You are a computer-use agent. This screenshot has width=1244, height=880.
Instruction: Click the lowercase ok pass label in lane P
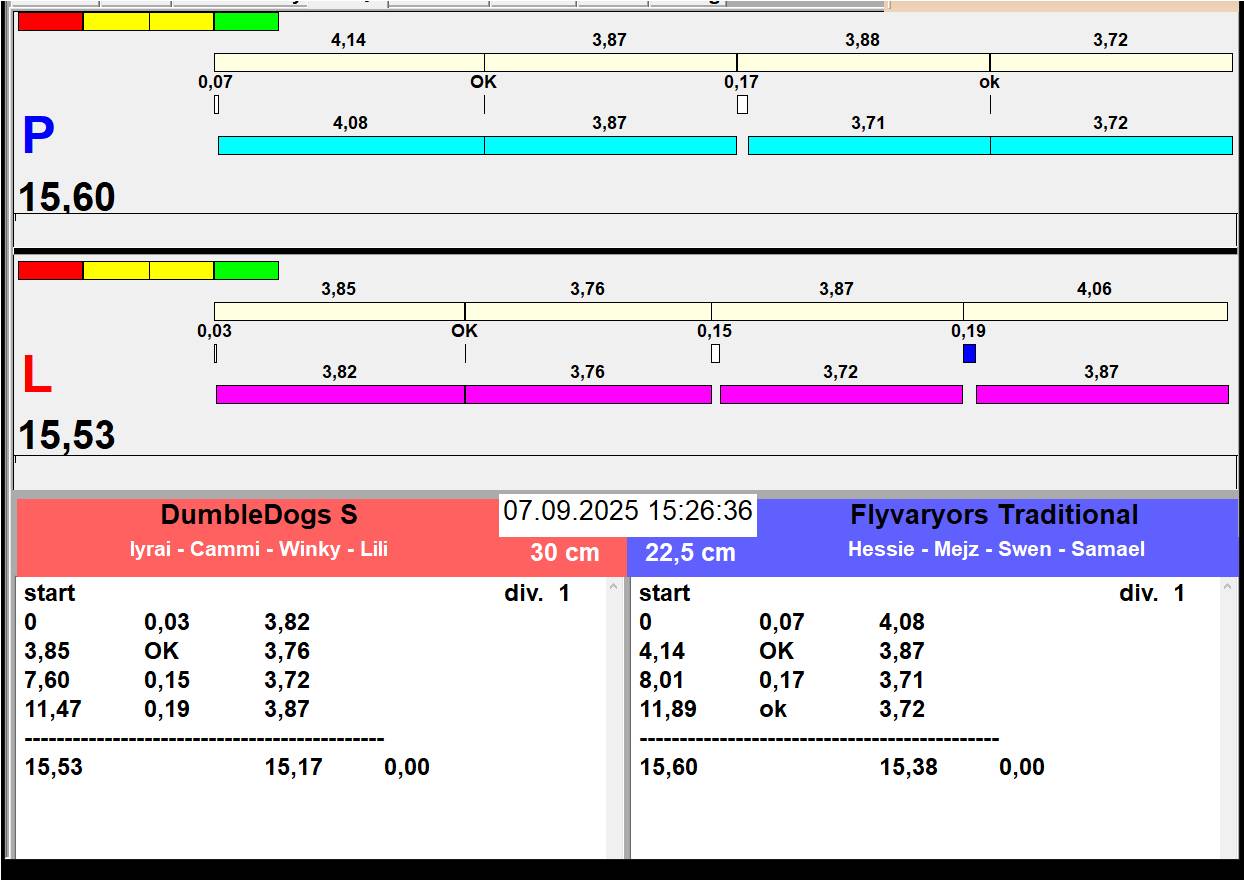[989, 82]
